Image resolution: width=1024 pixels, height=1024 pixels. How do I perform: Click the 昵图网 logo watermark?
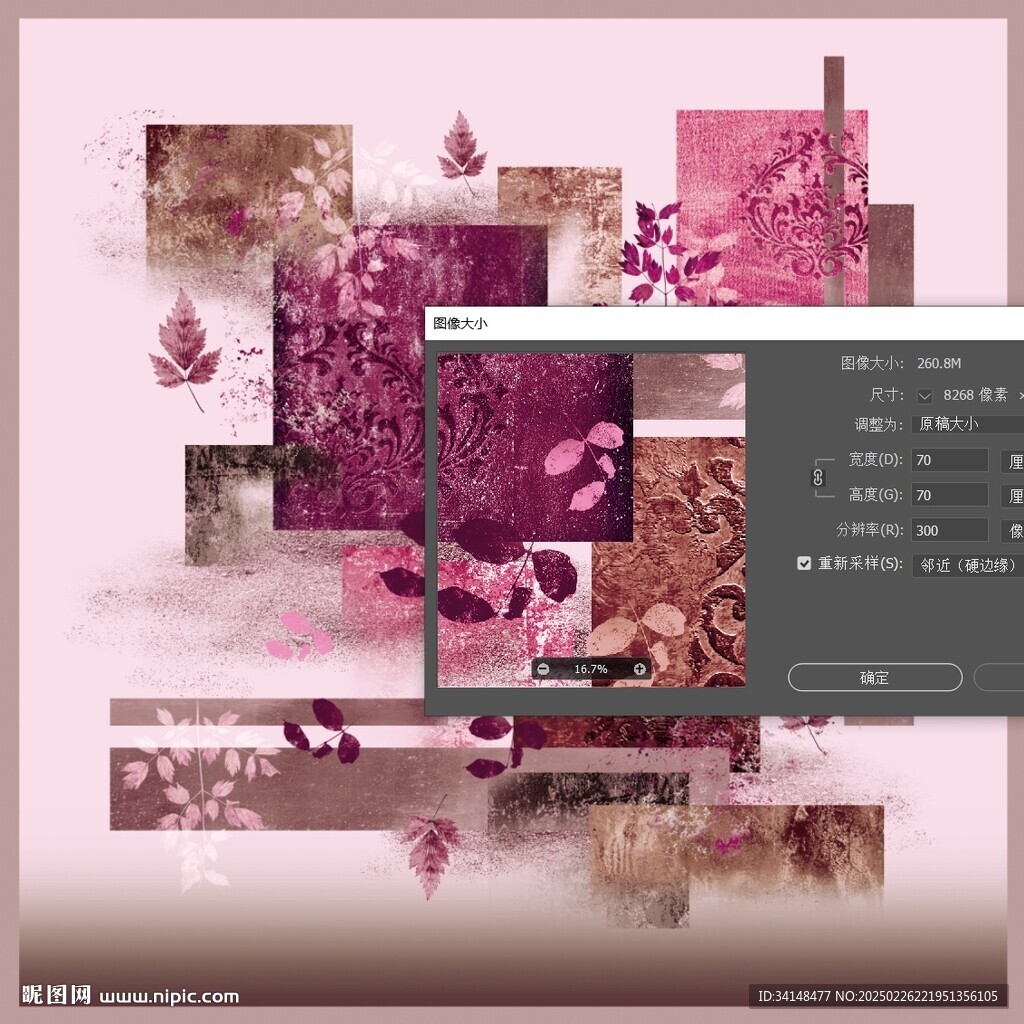[x=57, y=995]
